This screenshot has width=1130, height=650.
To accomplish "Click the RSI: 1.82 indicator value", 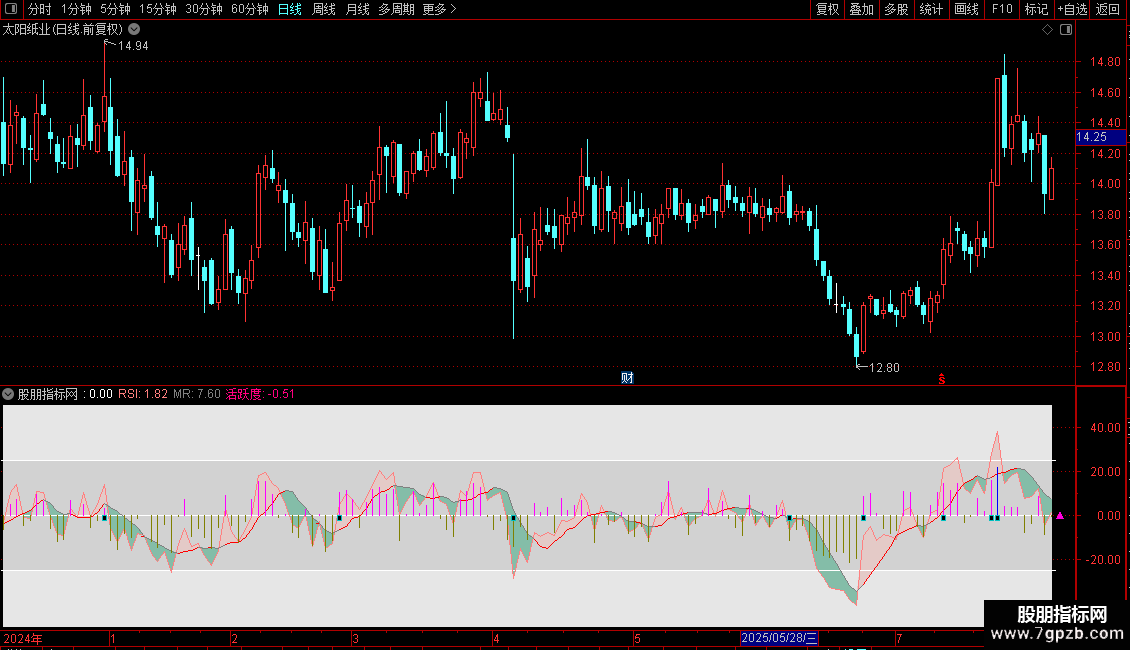I will tap(143, 394).
